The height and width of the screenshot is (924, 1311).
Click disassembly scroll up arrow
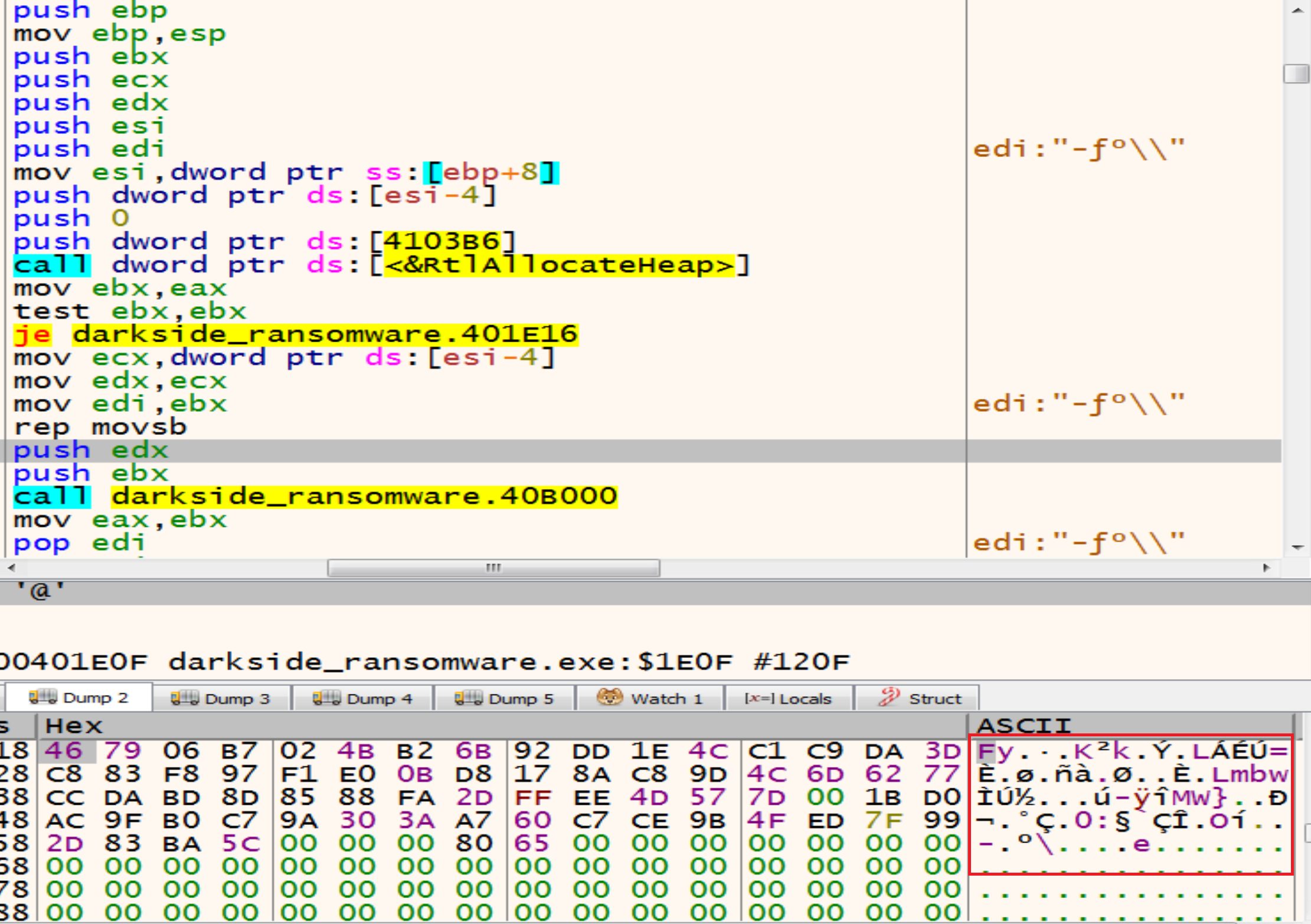(1297, 11)
